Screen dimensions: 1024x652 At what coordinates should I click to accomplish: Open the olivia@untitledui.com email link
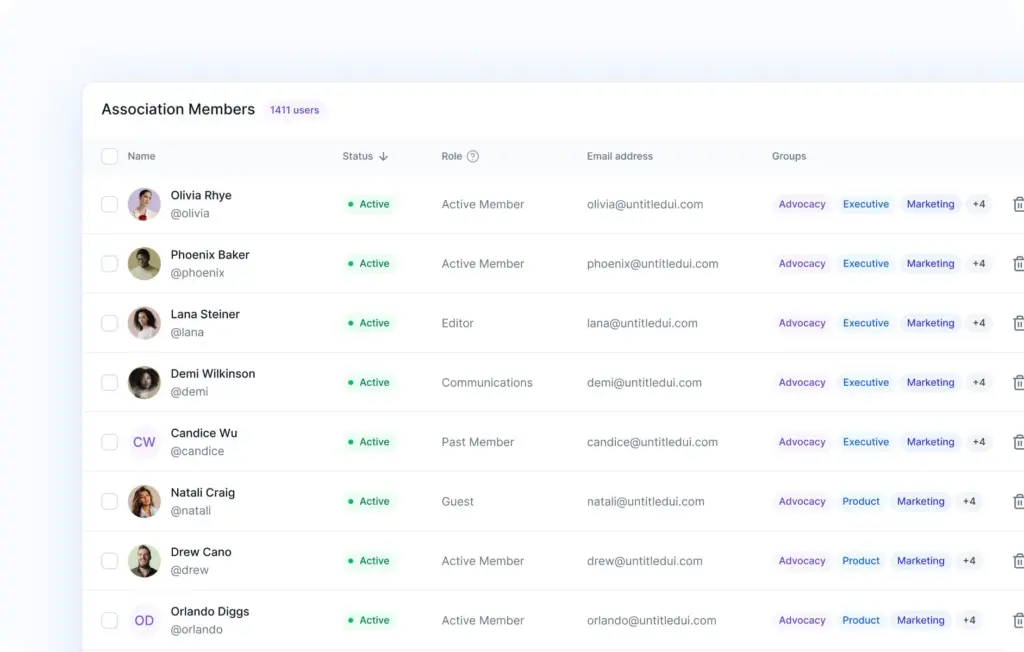click(x=644, y=204)
